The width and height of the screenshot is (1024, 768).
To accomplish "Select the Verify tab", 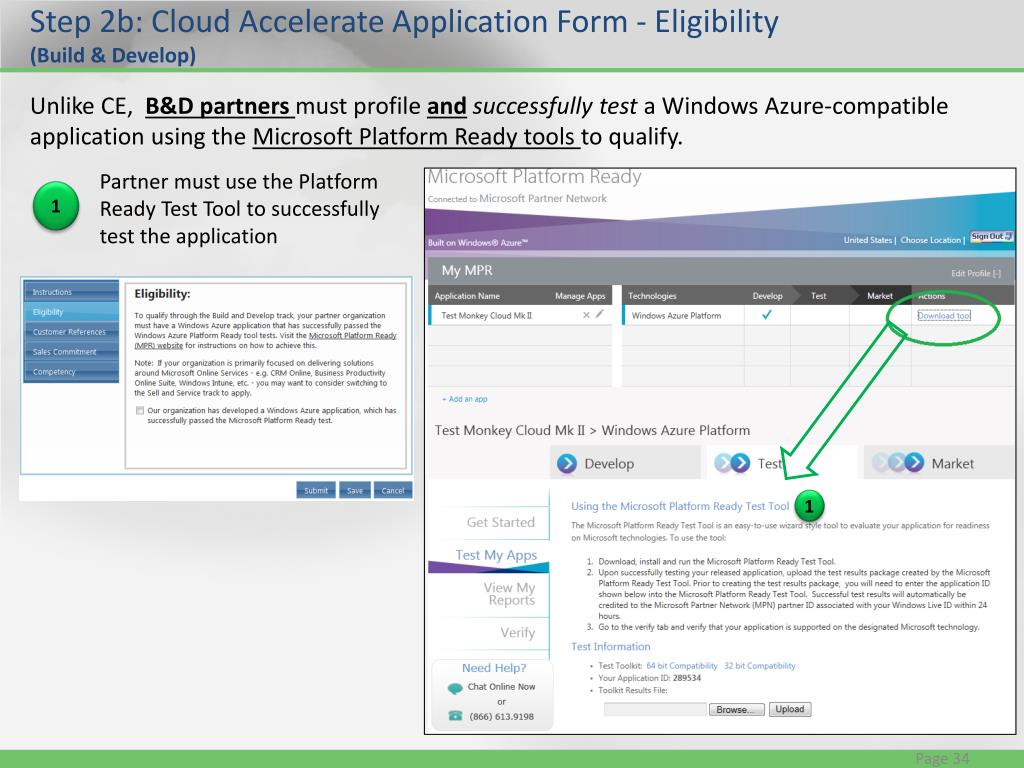I will 517,632.
